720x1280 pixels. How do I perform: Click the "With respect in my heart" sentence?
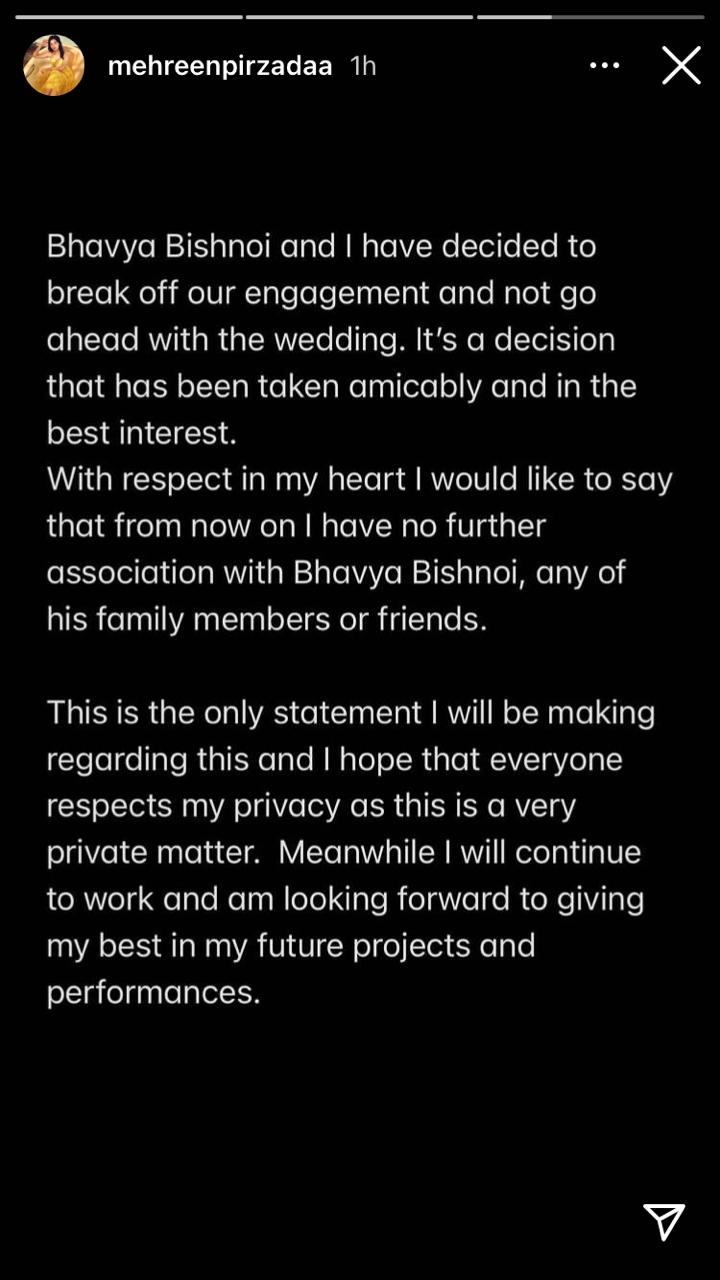(x=360, y=479)
